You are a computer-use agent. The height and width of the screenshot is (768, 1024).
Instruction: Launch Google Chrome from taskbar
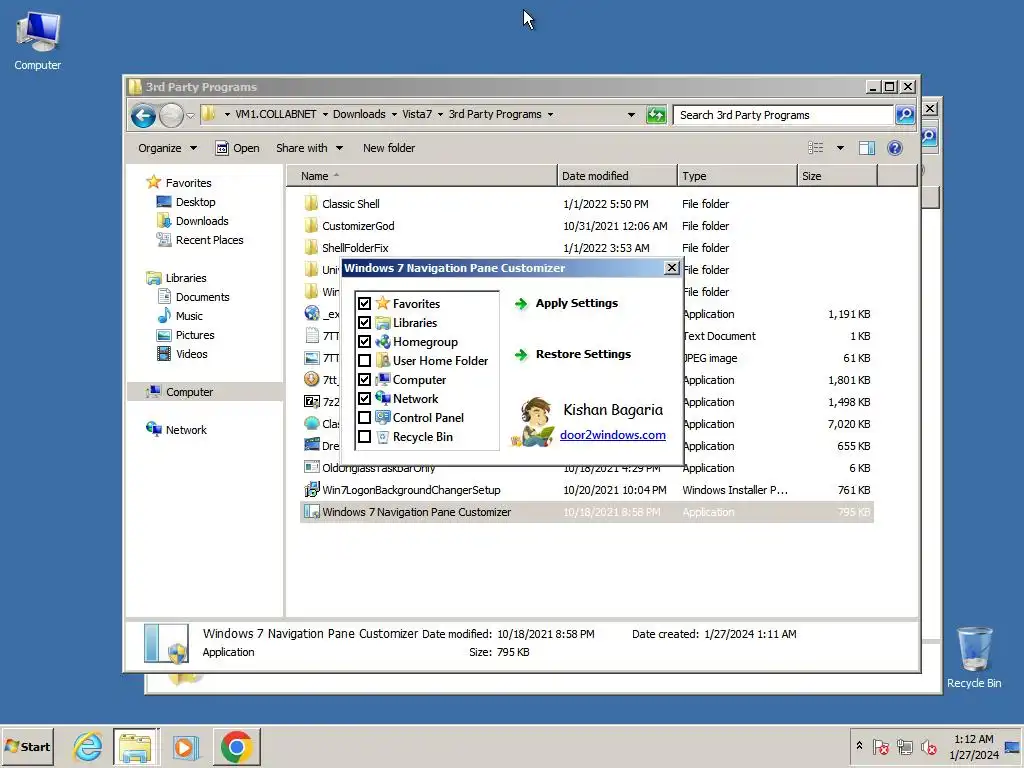click(x=236, y=746)
